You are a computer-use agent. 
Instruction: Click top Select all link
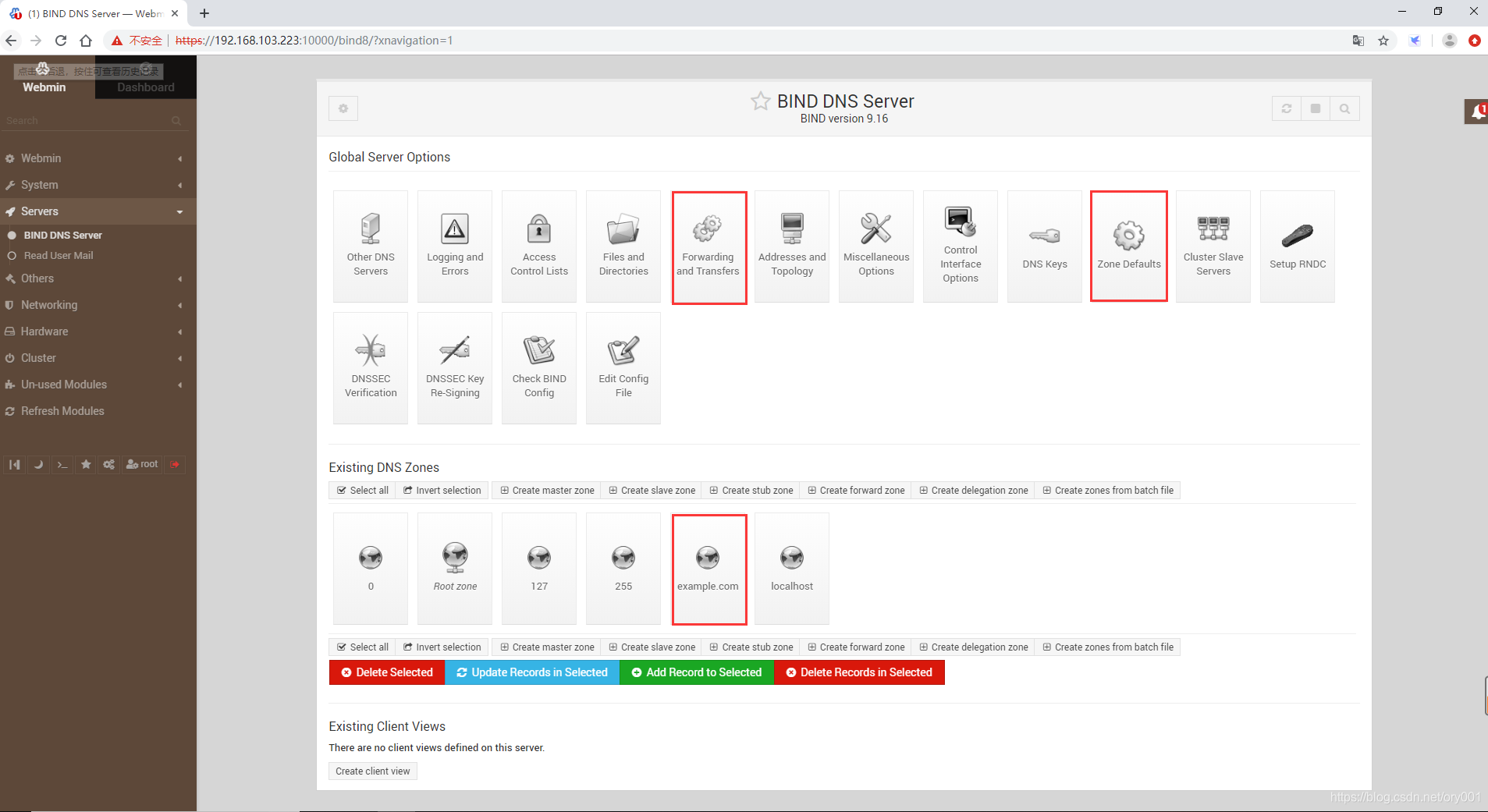pos(363,491)
